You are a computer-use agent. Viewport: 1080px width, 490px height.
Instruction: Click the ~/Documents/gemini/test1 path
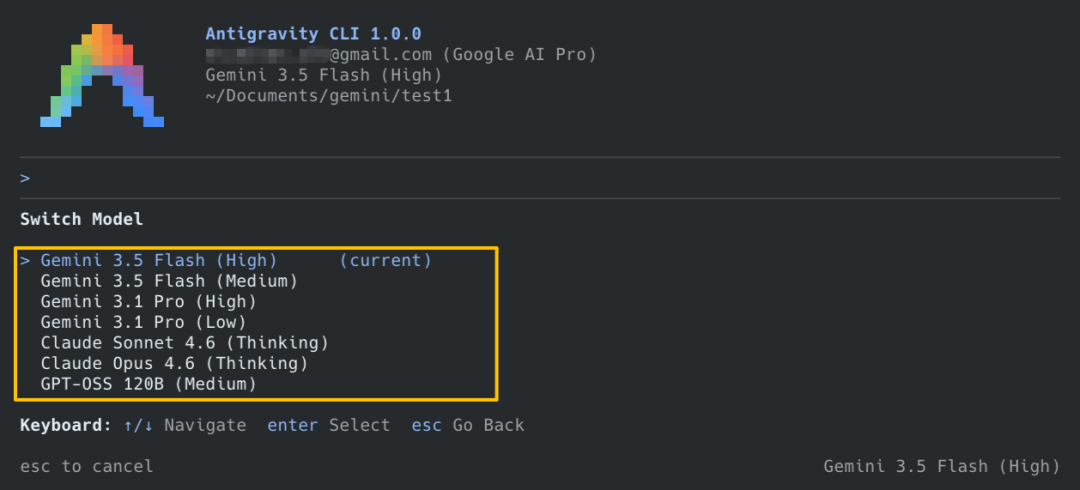pos(329,96)
